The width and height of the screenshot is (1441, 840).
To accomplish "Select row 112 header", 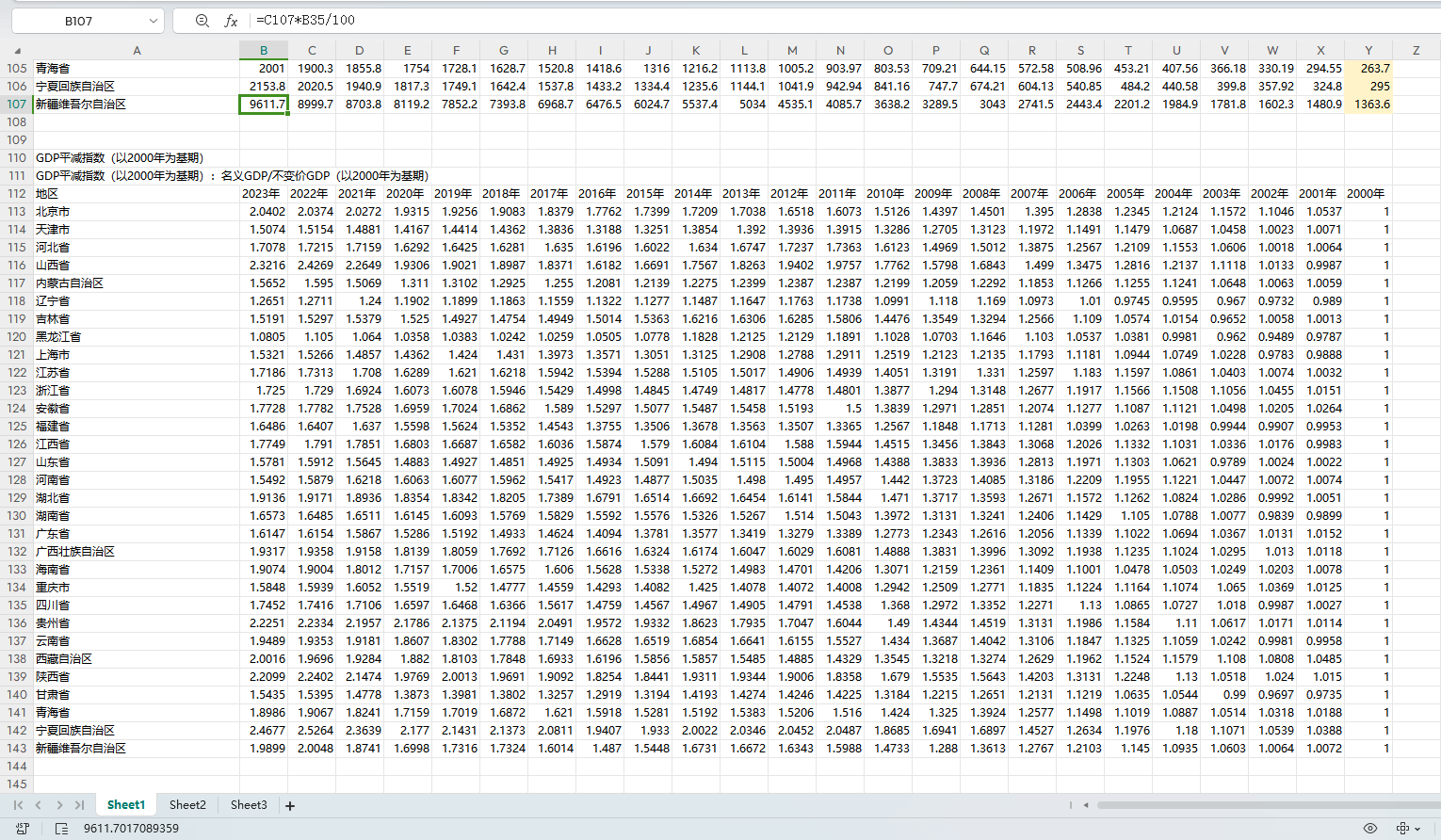I will pyautogui.click(x=17, y=194).
